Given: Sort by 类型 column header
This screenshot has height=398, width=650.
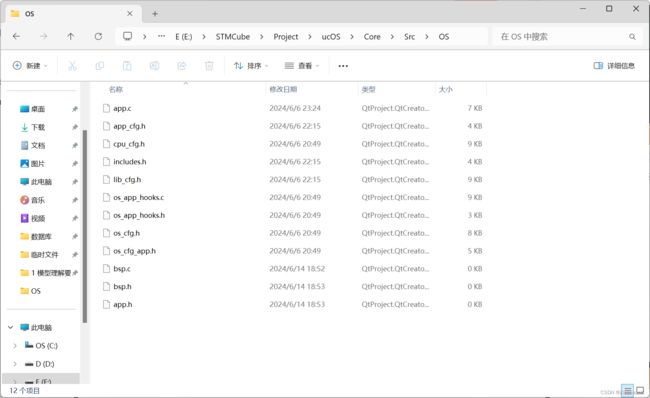Looking at the screenshot, I should click(x=368, y=89).
